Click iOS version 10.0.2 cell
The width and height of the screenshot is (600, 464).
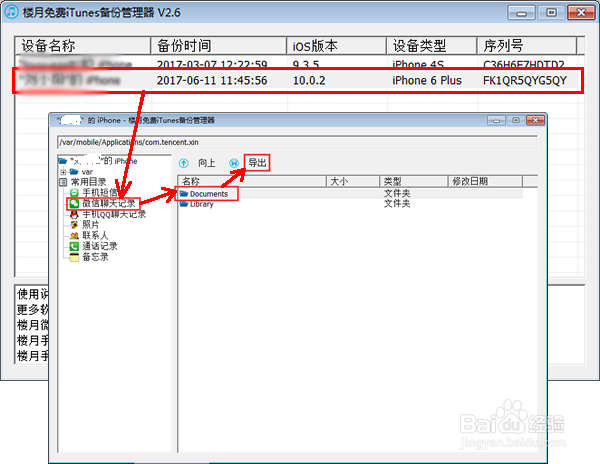click(309, 81)
